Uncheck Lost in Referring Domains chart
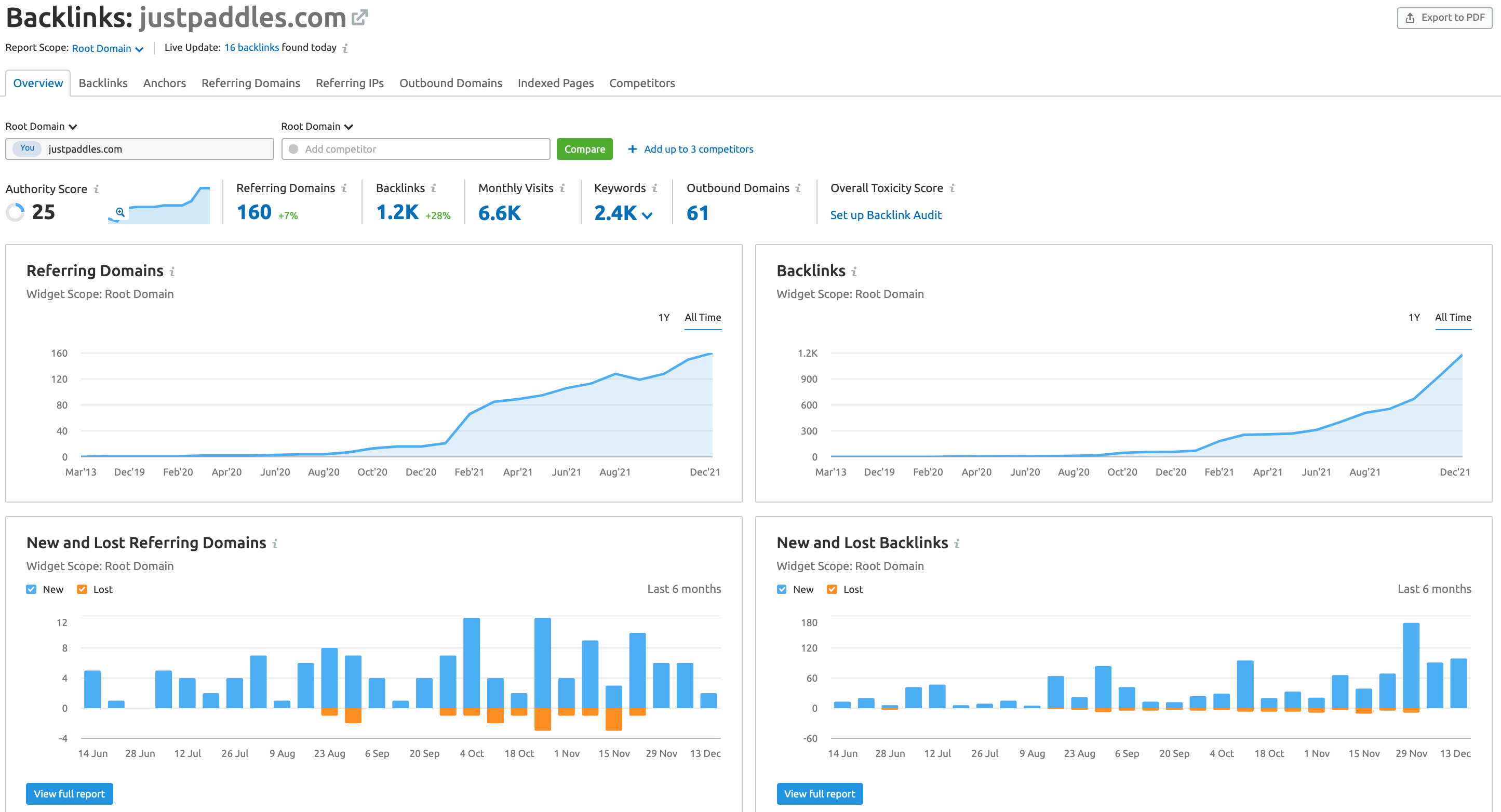 [82, 589]
